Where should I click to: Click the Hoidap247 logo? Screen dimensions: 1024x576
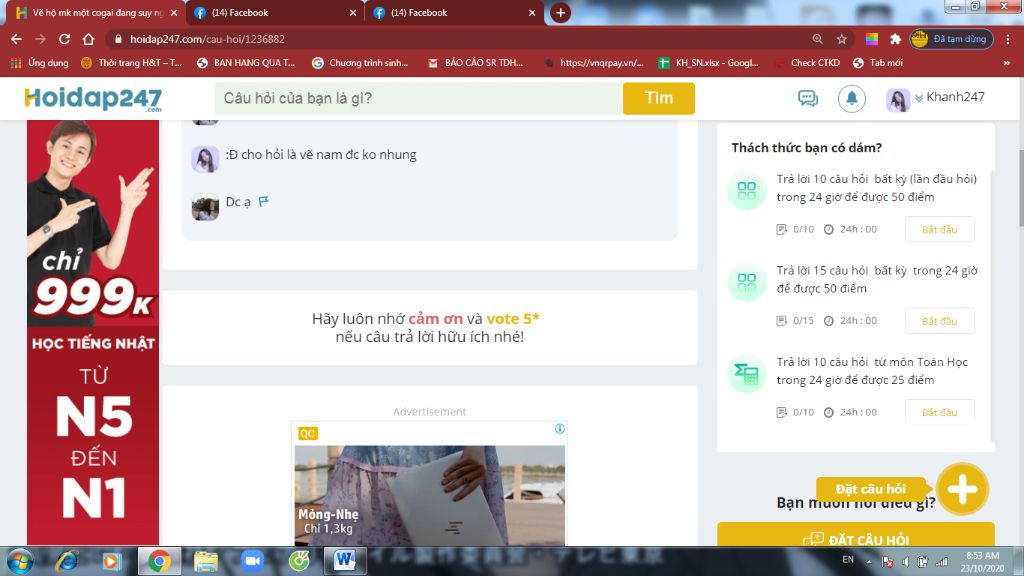click(93, 99)
